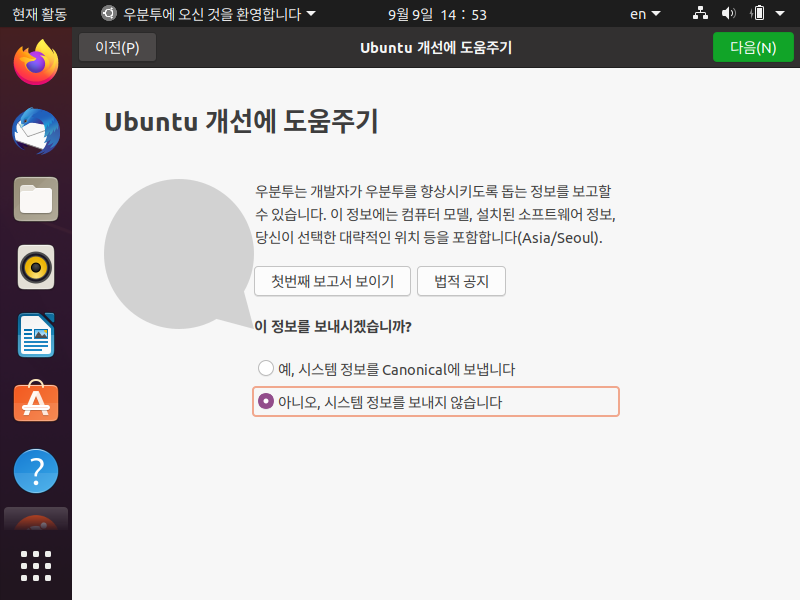Expand the system menu arrow
800x600 pixels.
pyautogui.click(x=780, y=13)
